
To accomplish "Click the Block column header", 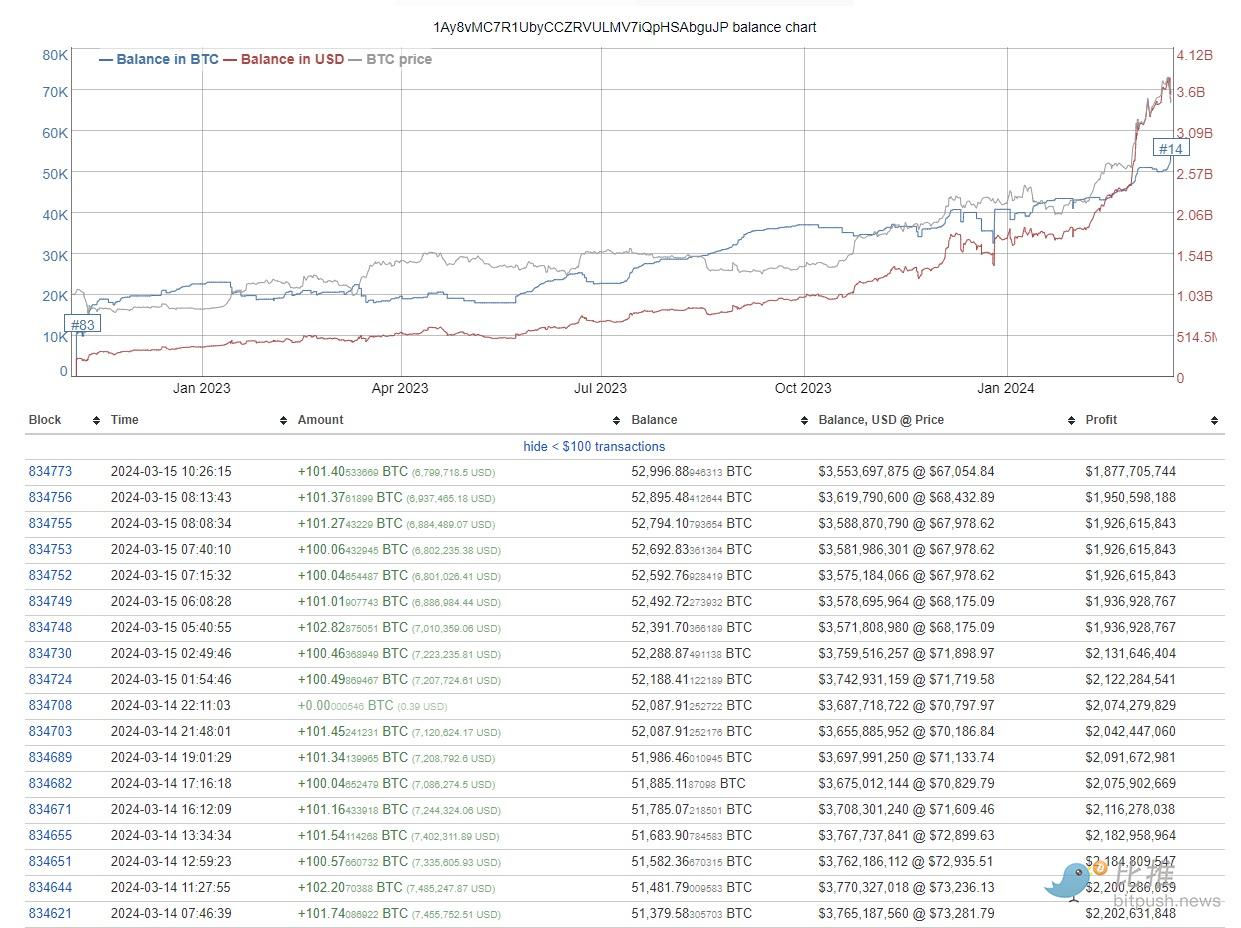I will [45, 420].
